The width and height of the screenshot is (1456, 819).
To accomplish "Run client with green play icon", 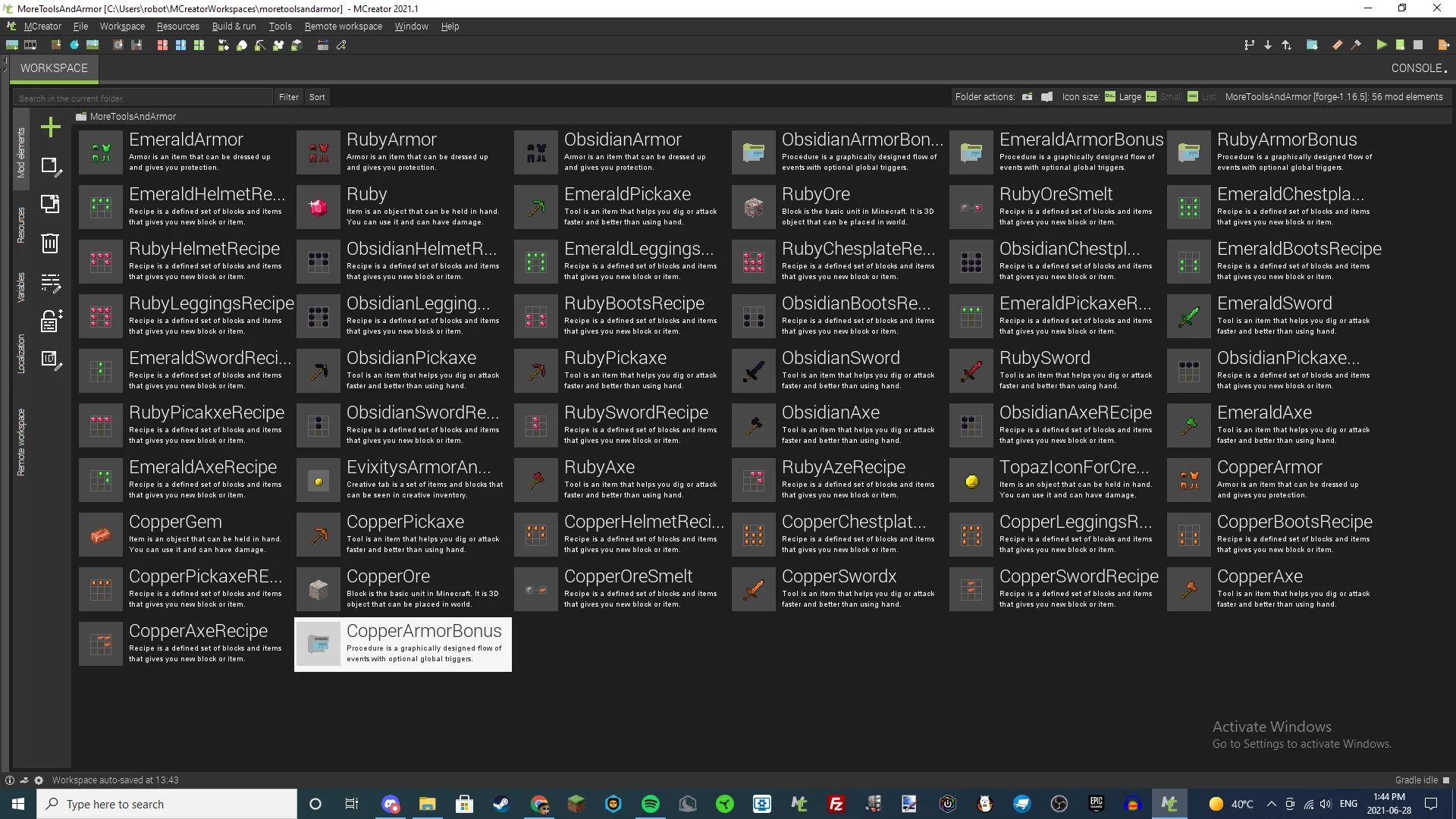I will 1381,45.
